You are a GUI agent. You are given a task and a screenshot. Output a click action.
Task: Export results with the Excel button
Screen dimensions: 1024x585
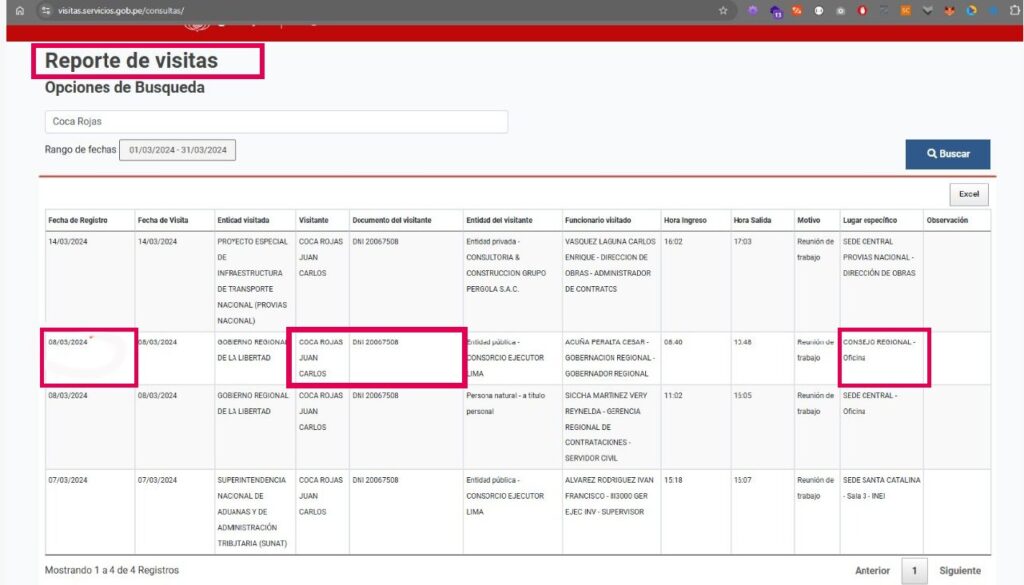coord(968,194)
